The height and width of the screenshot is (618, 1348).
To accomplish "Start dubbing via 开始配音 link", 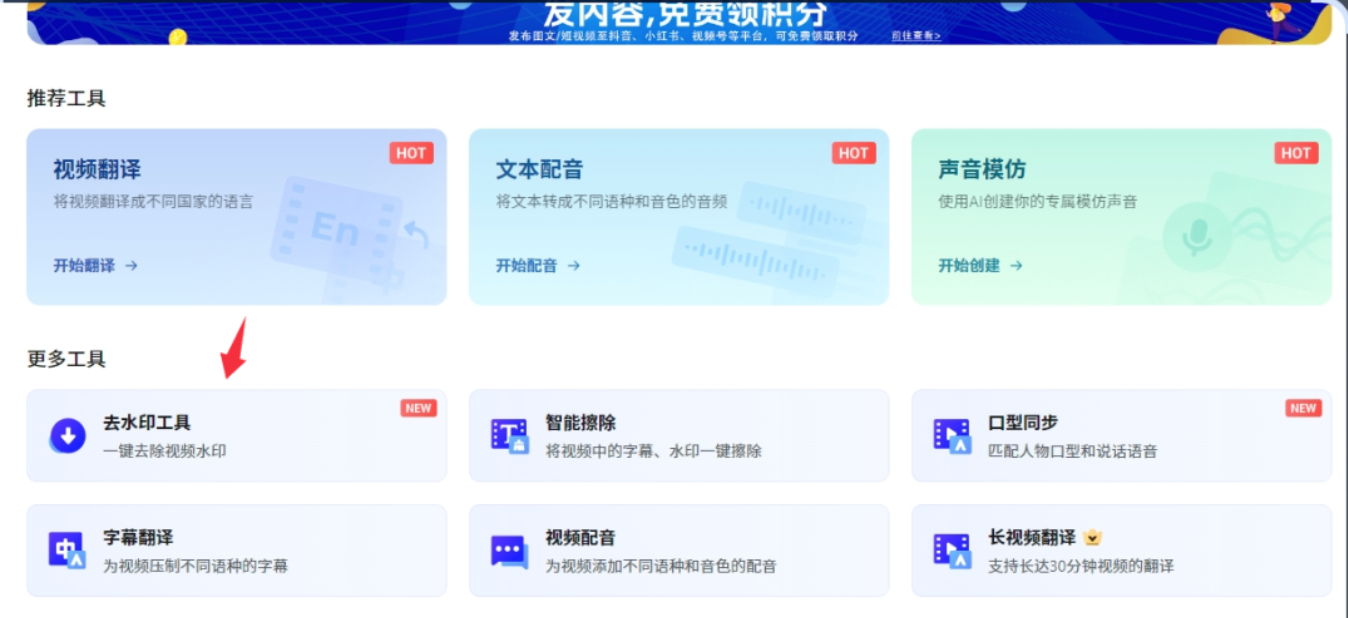I will [538, 266].
